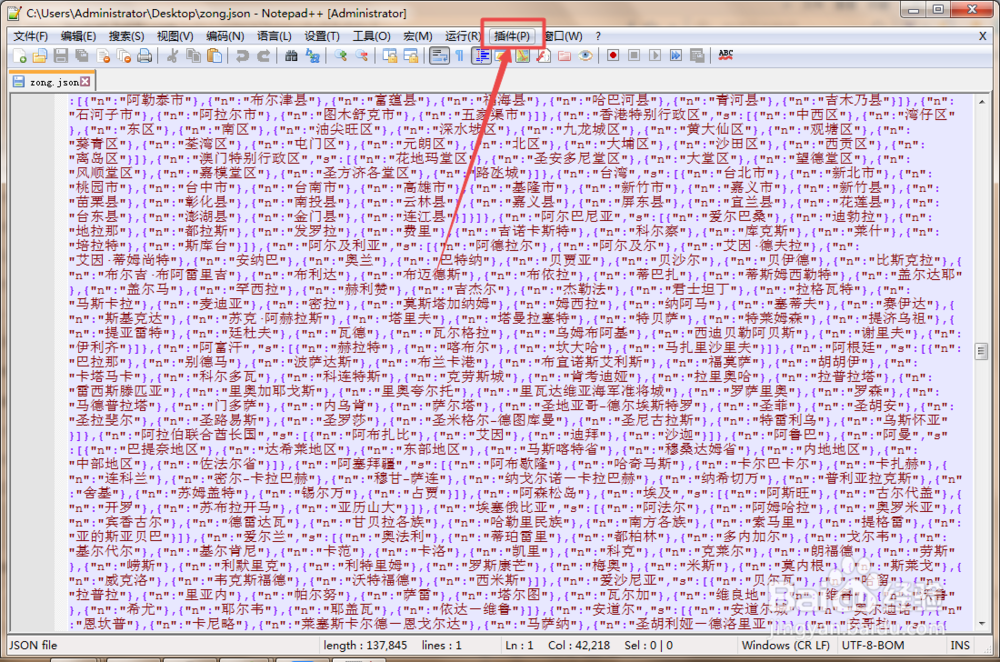Open Folder as Workspace icon
The image size is (1000, 662).
pyautogui.click(x=564, y=56)
